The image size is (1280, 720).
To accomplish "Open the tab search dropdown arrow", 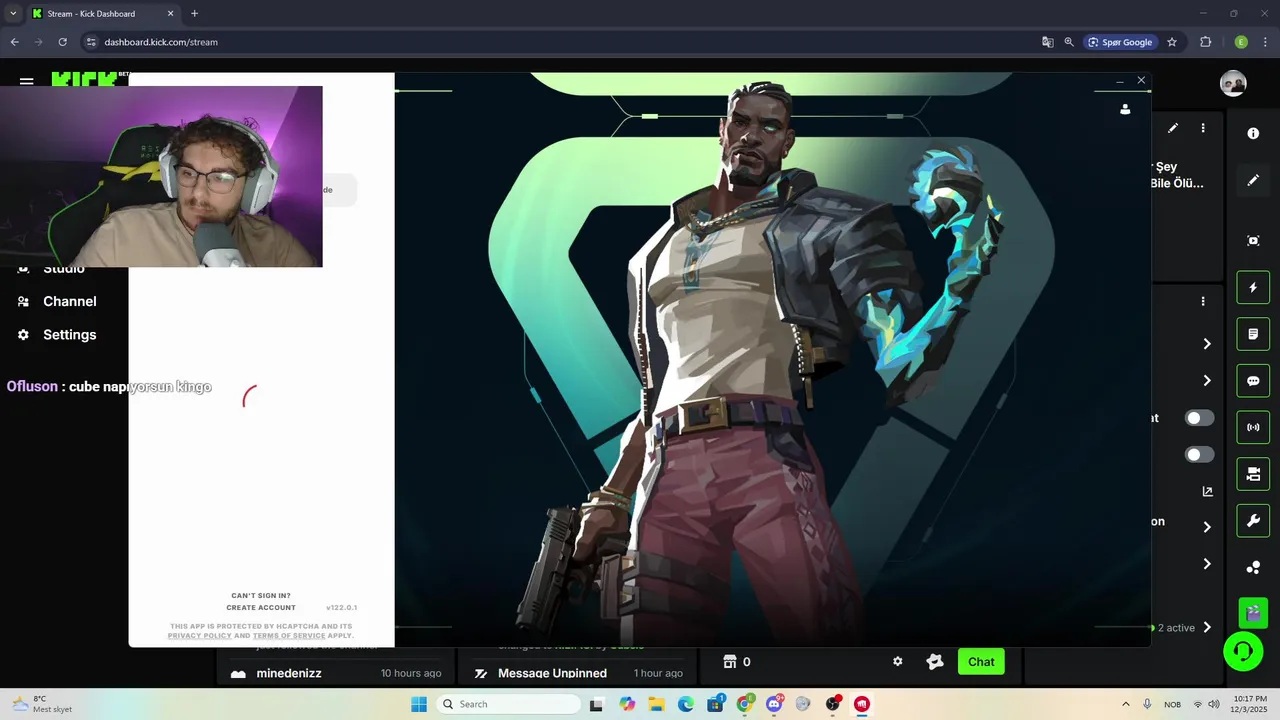I will (x=13, y=14).
